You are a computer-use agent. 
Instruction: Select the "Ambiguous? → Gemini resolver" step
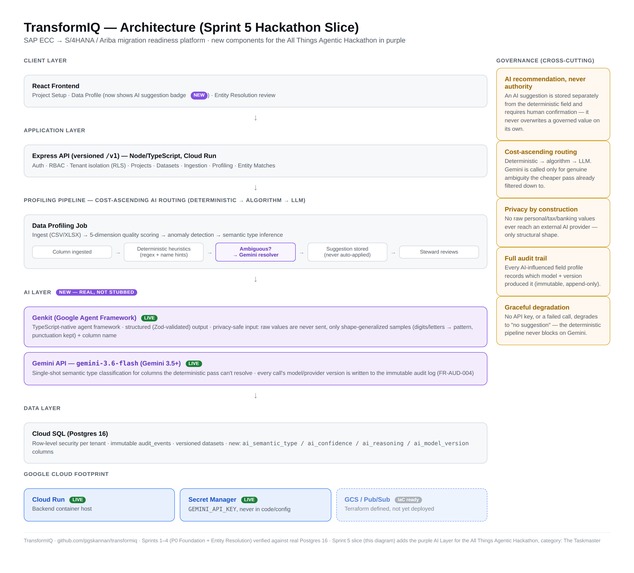[x=256, y=252]
